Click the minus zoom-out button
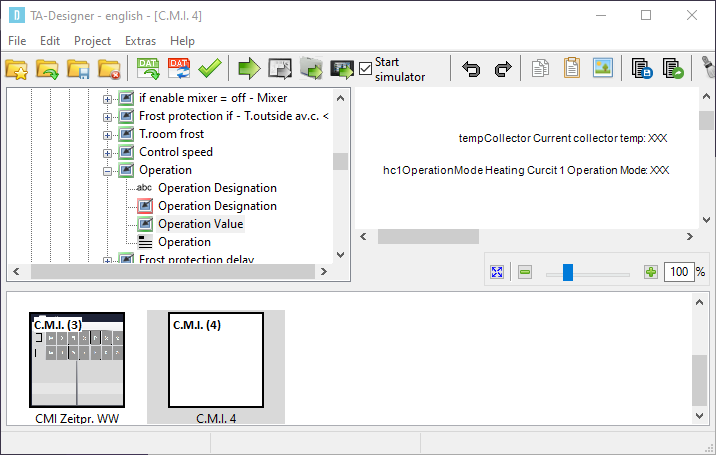This screenshot has width=716, height=455. coord(524,272)
